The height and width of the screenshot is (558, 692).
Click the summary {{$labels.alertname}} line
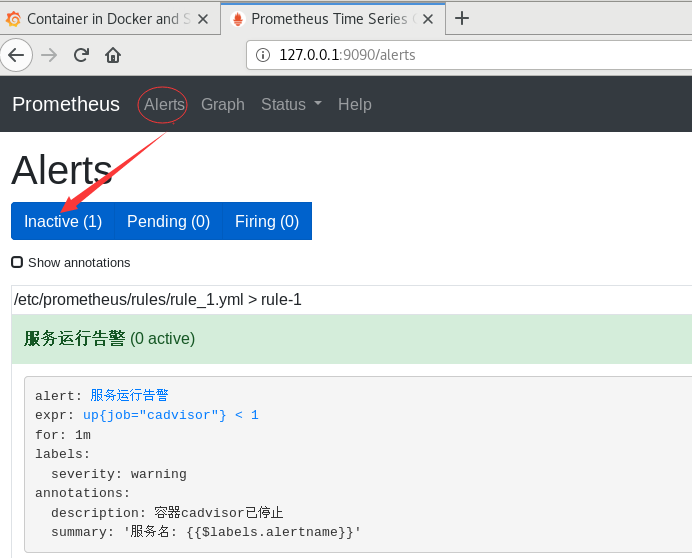point(206,532)
